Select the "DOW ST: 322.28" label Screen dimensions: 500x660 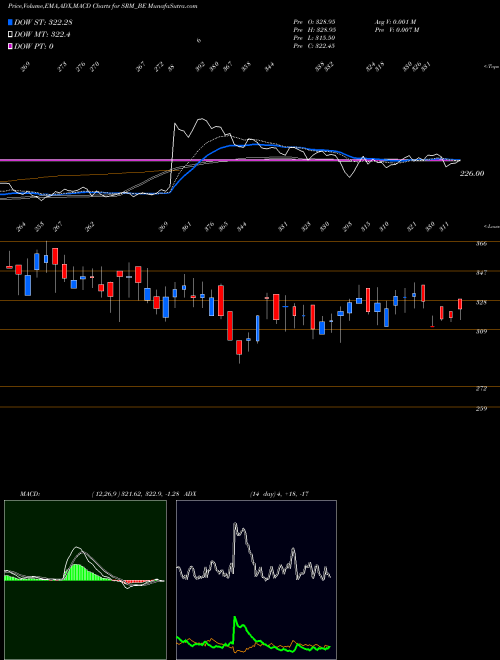coord(43,22)
